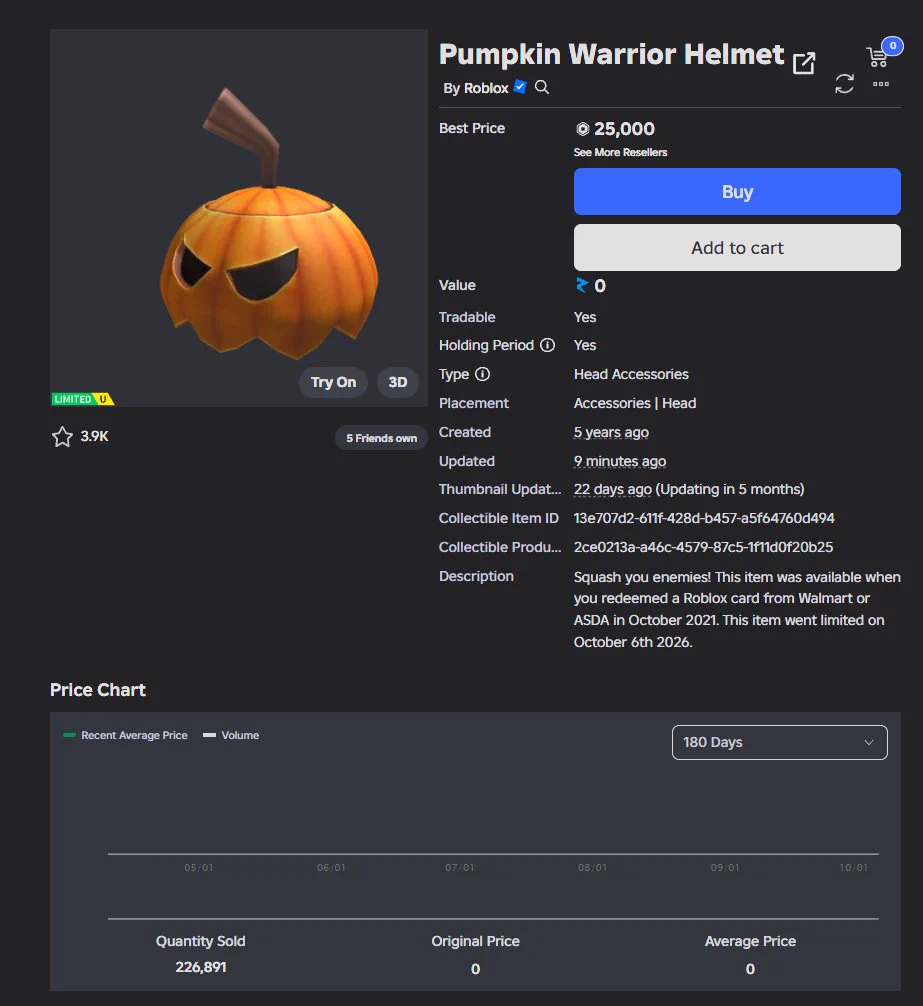Click the Robux icon beside 25,000

[582, 129]
